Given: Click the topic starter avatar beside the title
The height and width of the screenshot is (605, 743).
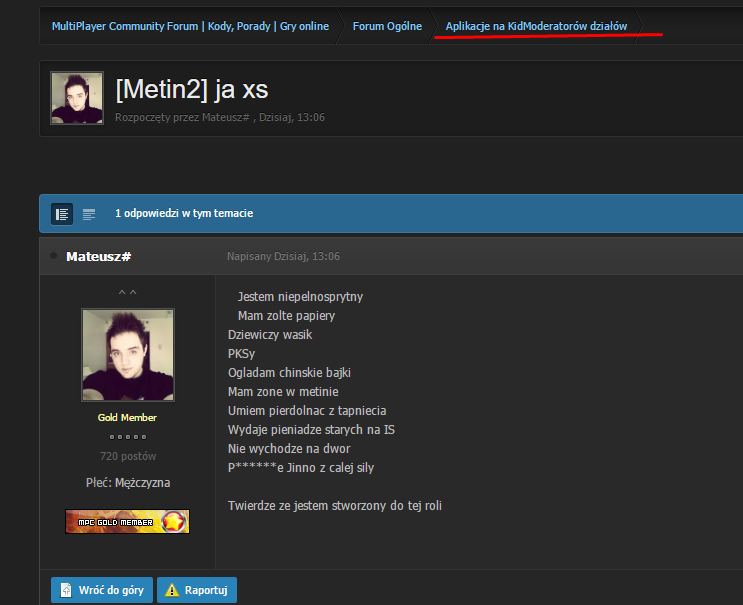Looking at the screenshot, I should point(77,98).
